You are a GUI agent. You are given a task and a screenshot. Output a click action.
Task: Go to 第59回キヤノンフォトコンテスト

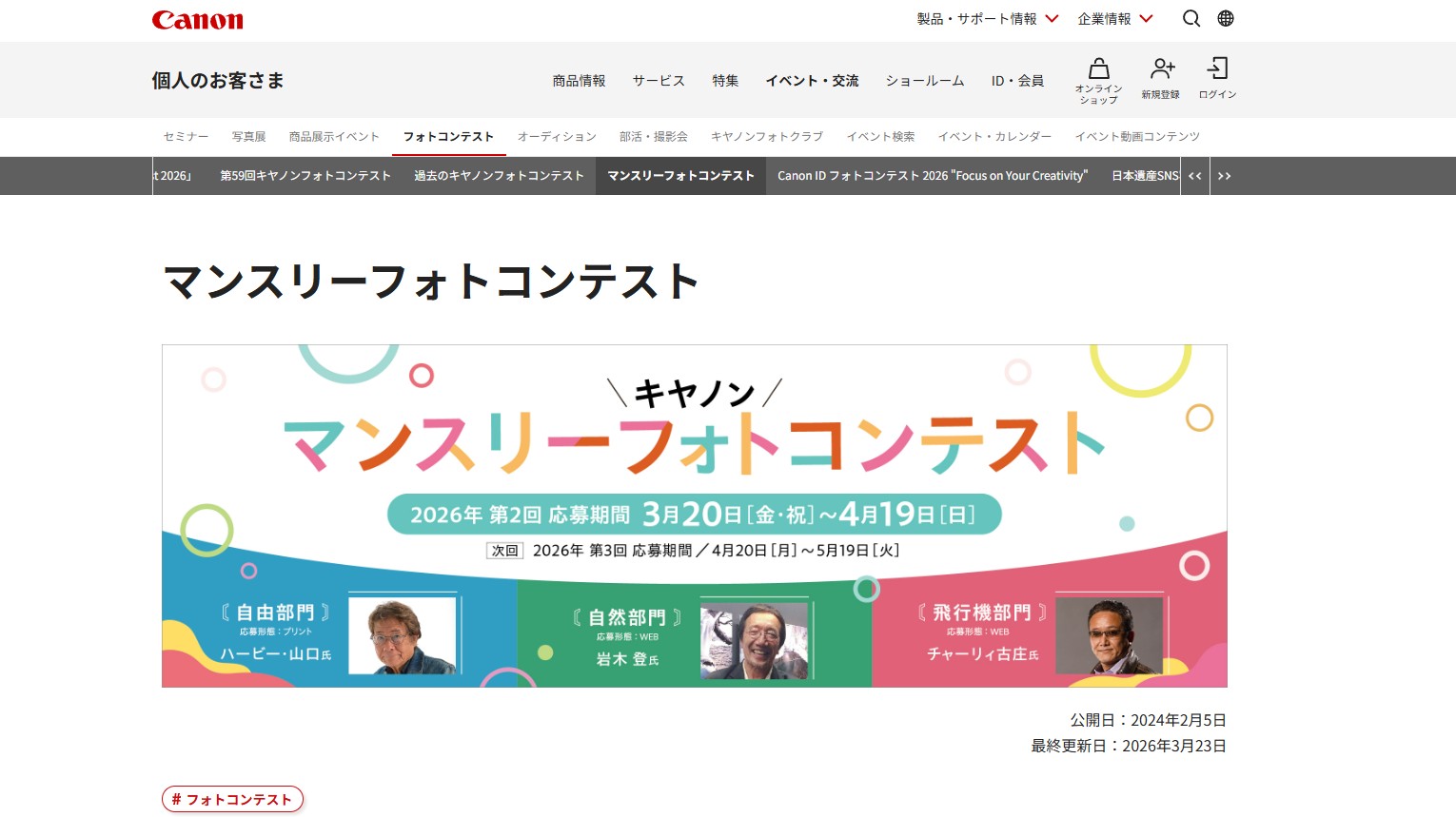(x=305, y=176)
